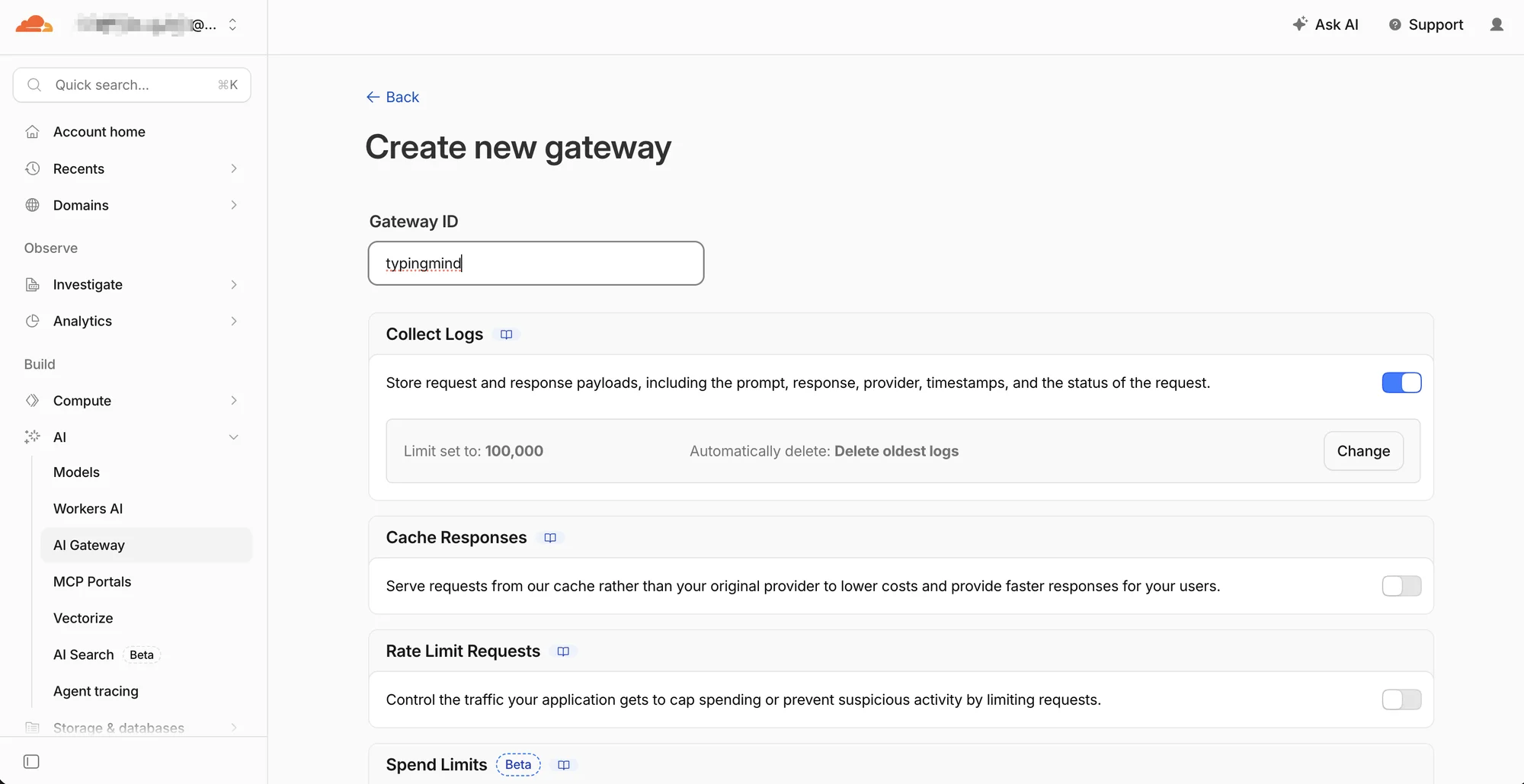Screen dimensions: 1524x784
Task: Open Rate Limit Requests documentation icon
Action: 563,651
